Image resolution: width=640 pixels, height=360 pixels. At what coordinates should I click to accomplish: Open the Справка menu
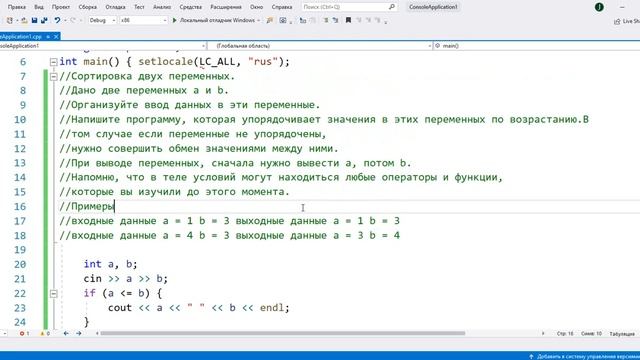282,7
